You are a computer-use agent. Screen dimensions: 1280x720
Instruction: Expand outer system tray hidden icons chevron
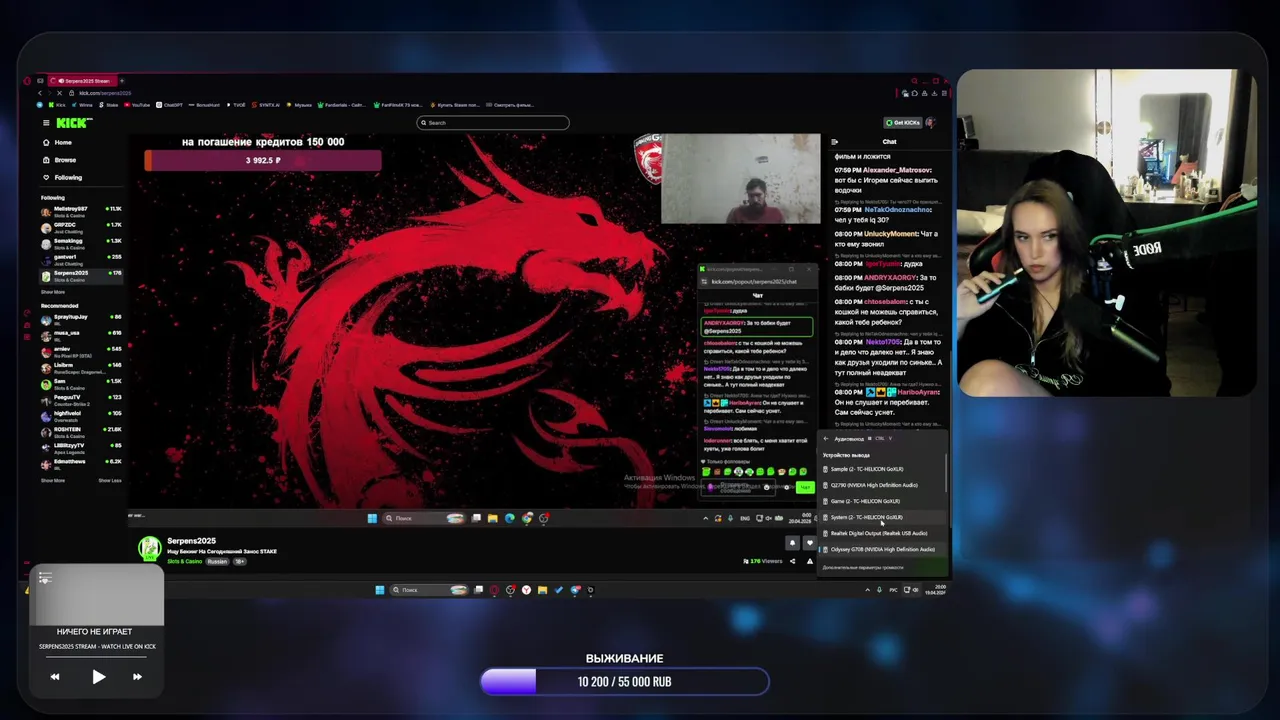tap(867, 590)
